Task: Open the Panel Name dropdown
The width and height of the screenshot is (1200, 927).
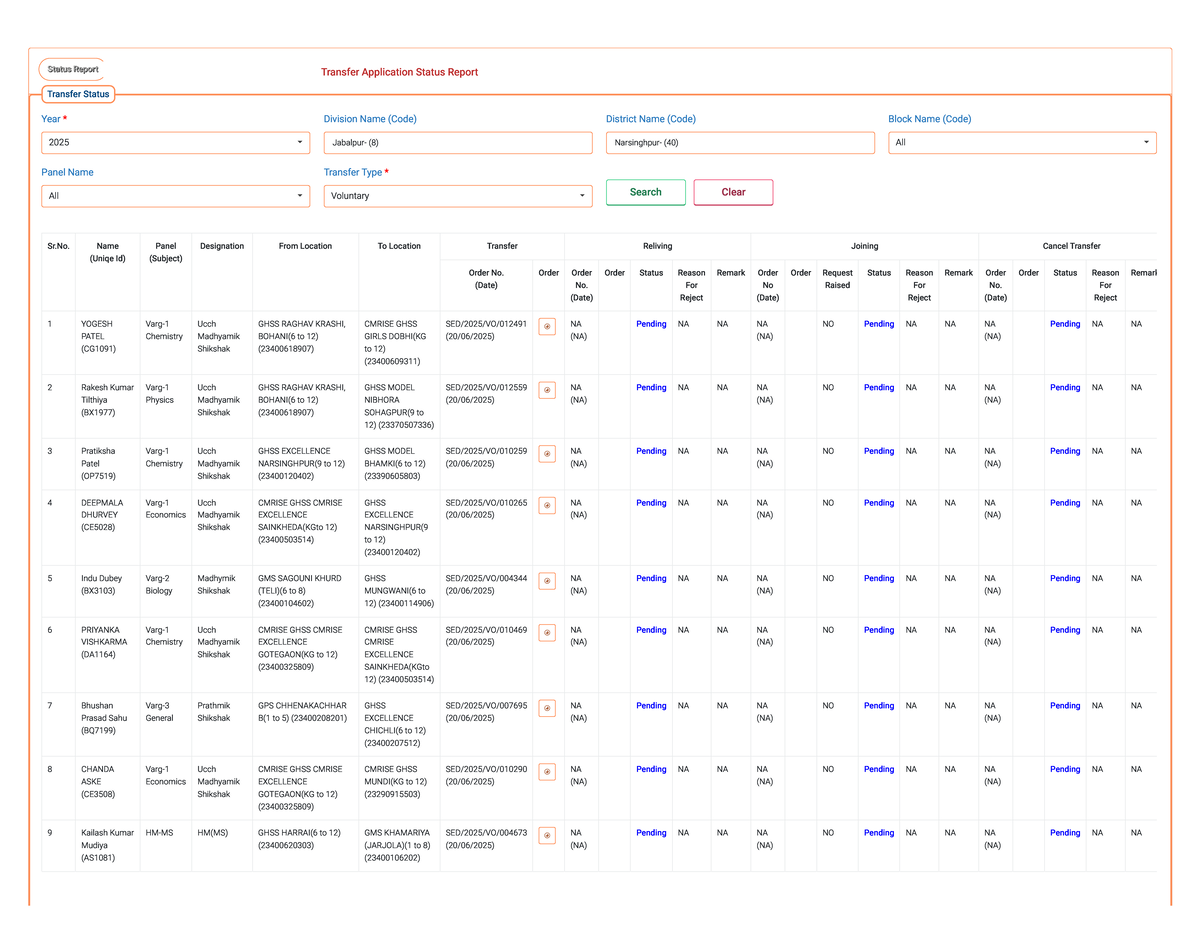Action: pyautogui.click(x=176, y=196)
